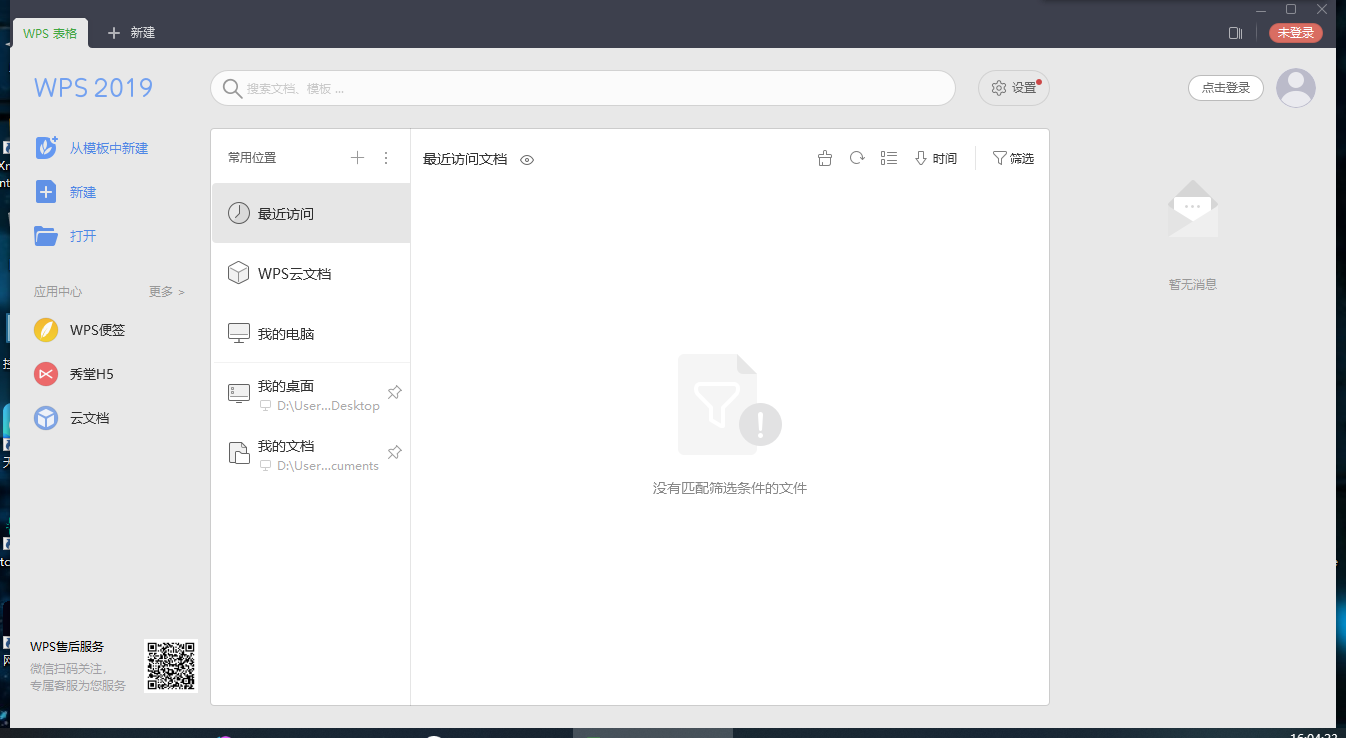This screenshot has width=1346, height=738.
Task: Click the 应用中心 heading
Action: point(58,292)
